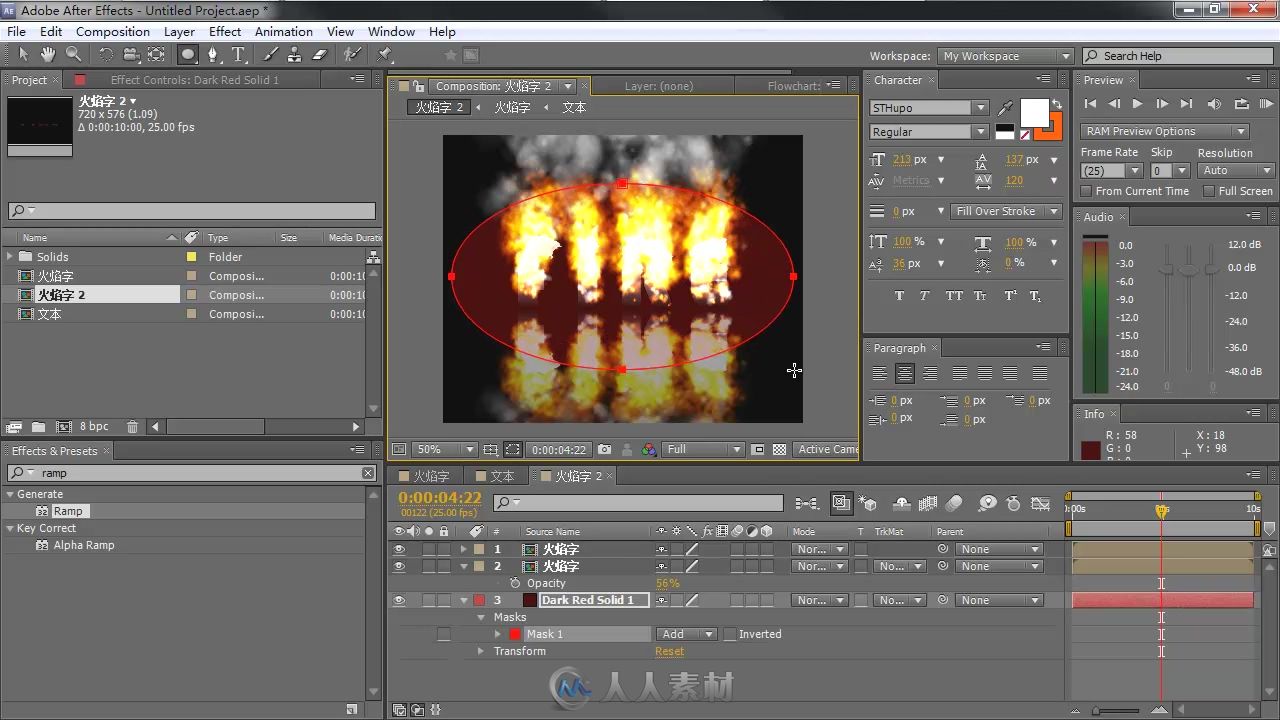
Task: Select the Ellipse mask shape tool
Action: [188, 55]
